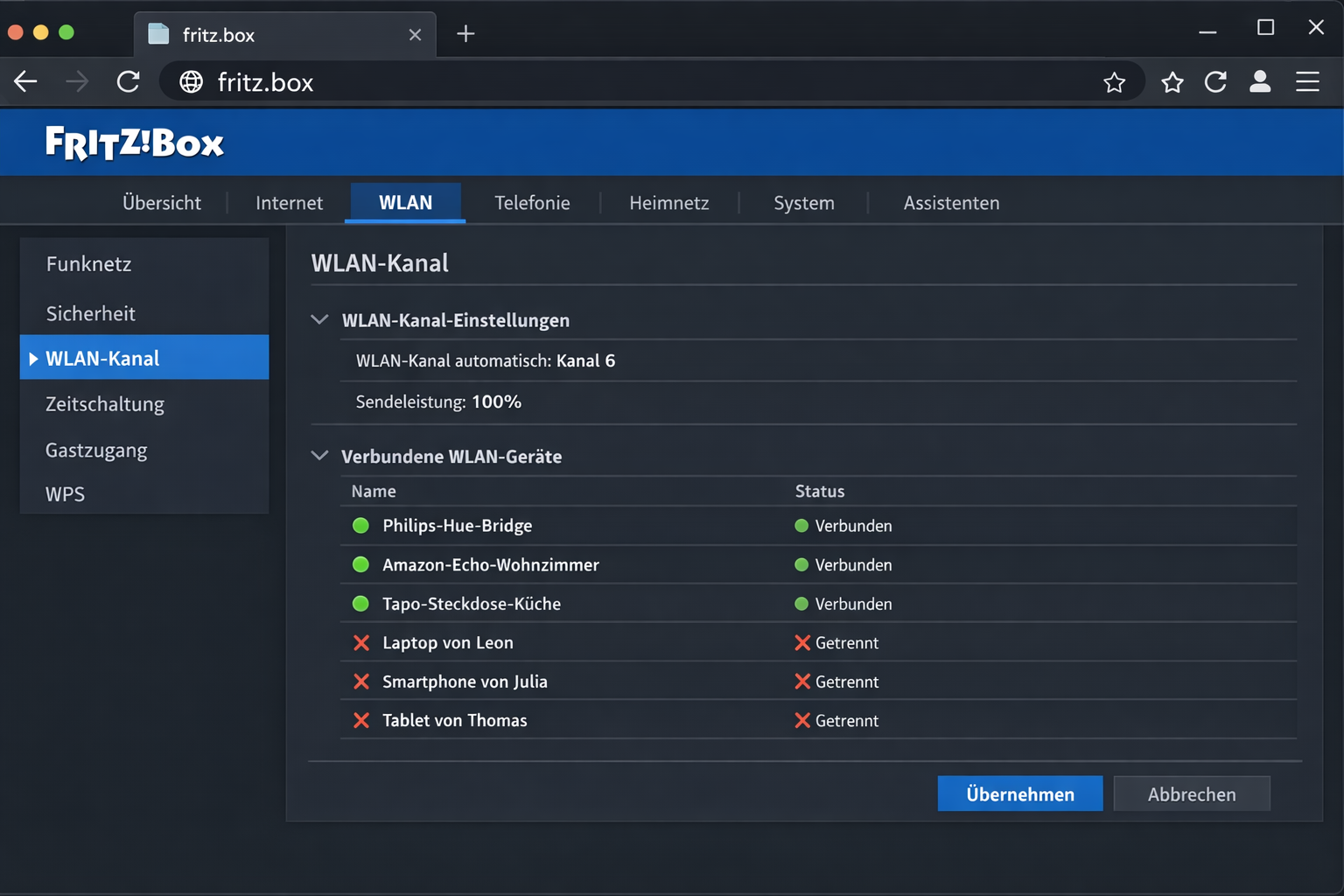The height and width of the screenshot is (896, 1344).
Task: Open the System tab
Action: (x=804, y=203)
